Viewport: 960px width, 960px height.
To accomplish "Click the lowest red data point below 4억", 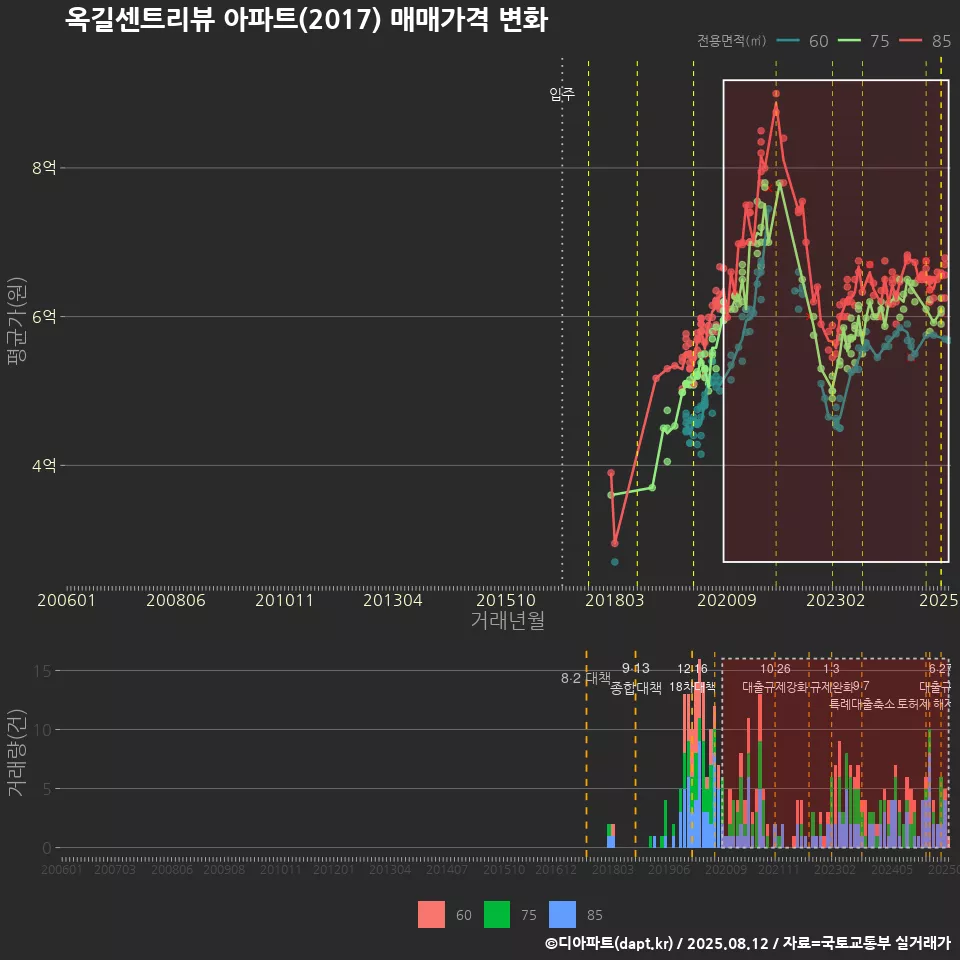I will 615,543.
